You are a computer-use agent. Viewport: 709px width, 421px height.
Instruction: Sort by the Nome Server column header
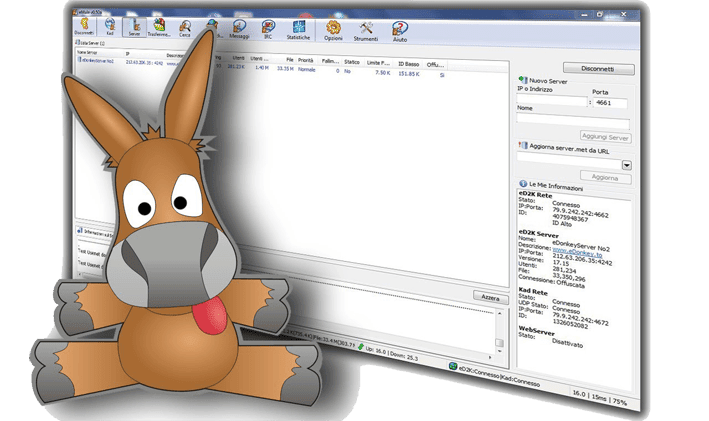tap(87, 52)
